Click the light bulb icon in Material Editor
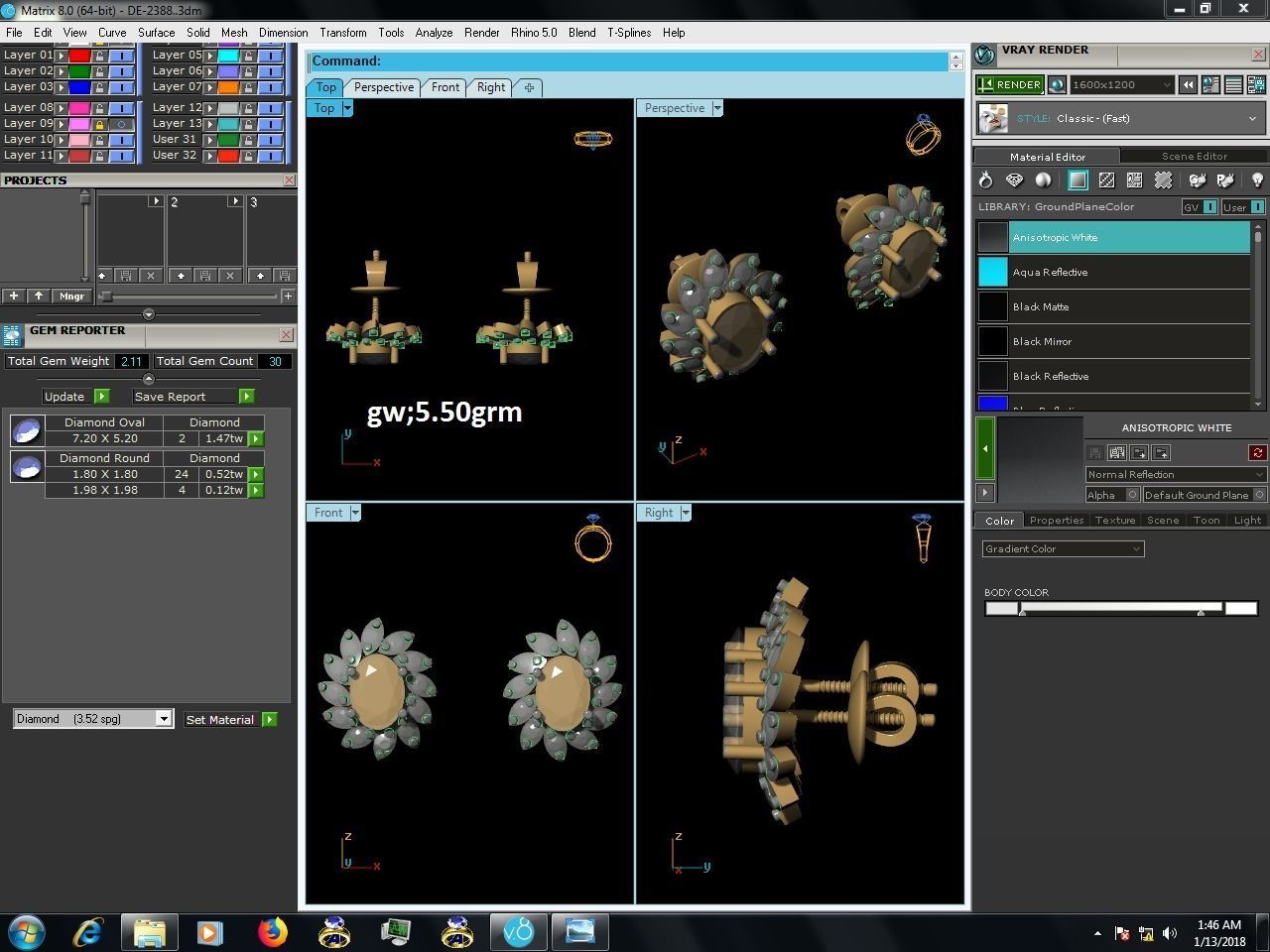 click(x=1256, y=180)
